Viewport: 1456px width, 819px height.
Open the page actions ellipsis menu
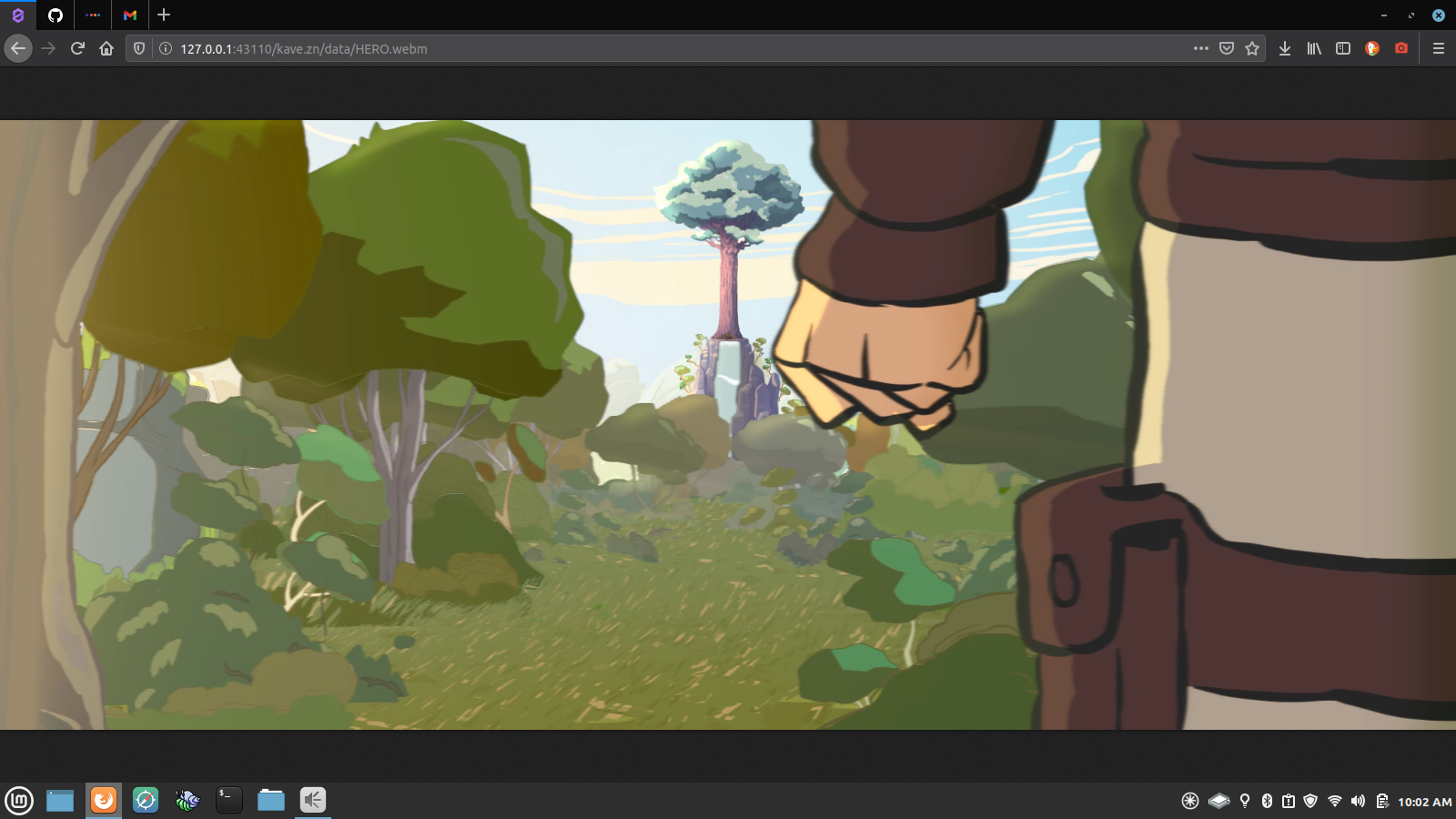click(x=1199, y=49)
